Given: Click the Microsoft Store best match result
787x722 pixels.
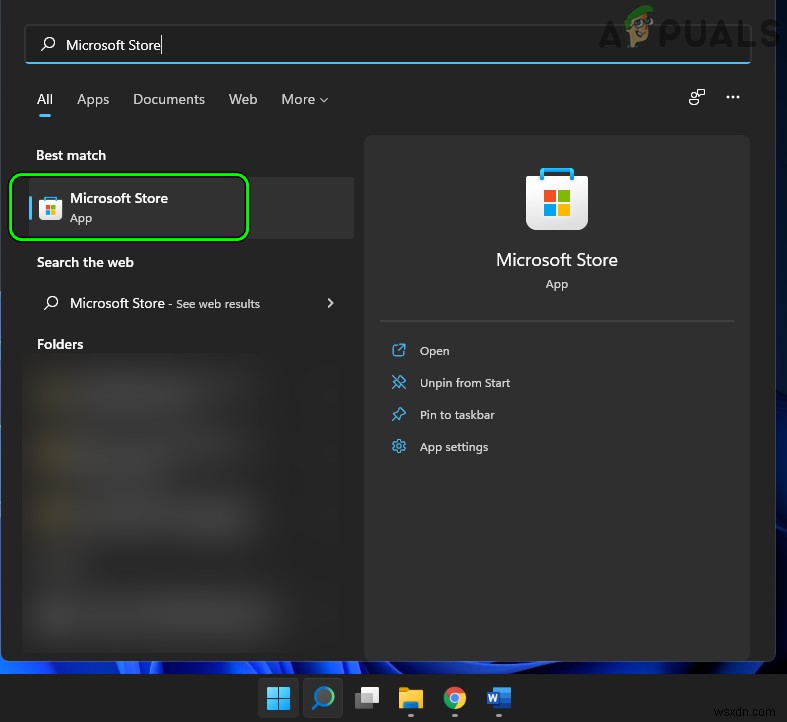Looking at the screenshot, I should point(128,208).
